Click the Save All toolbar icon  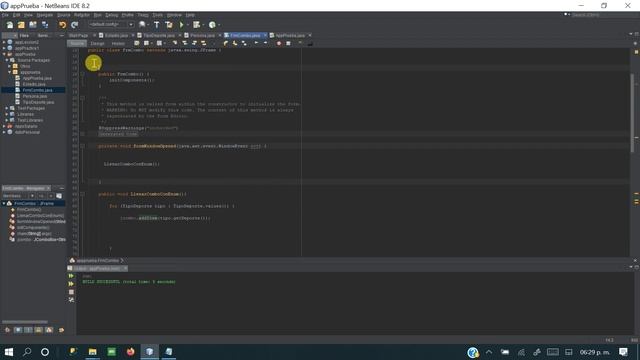tap(45, 25)
